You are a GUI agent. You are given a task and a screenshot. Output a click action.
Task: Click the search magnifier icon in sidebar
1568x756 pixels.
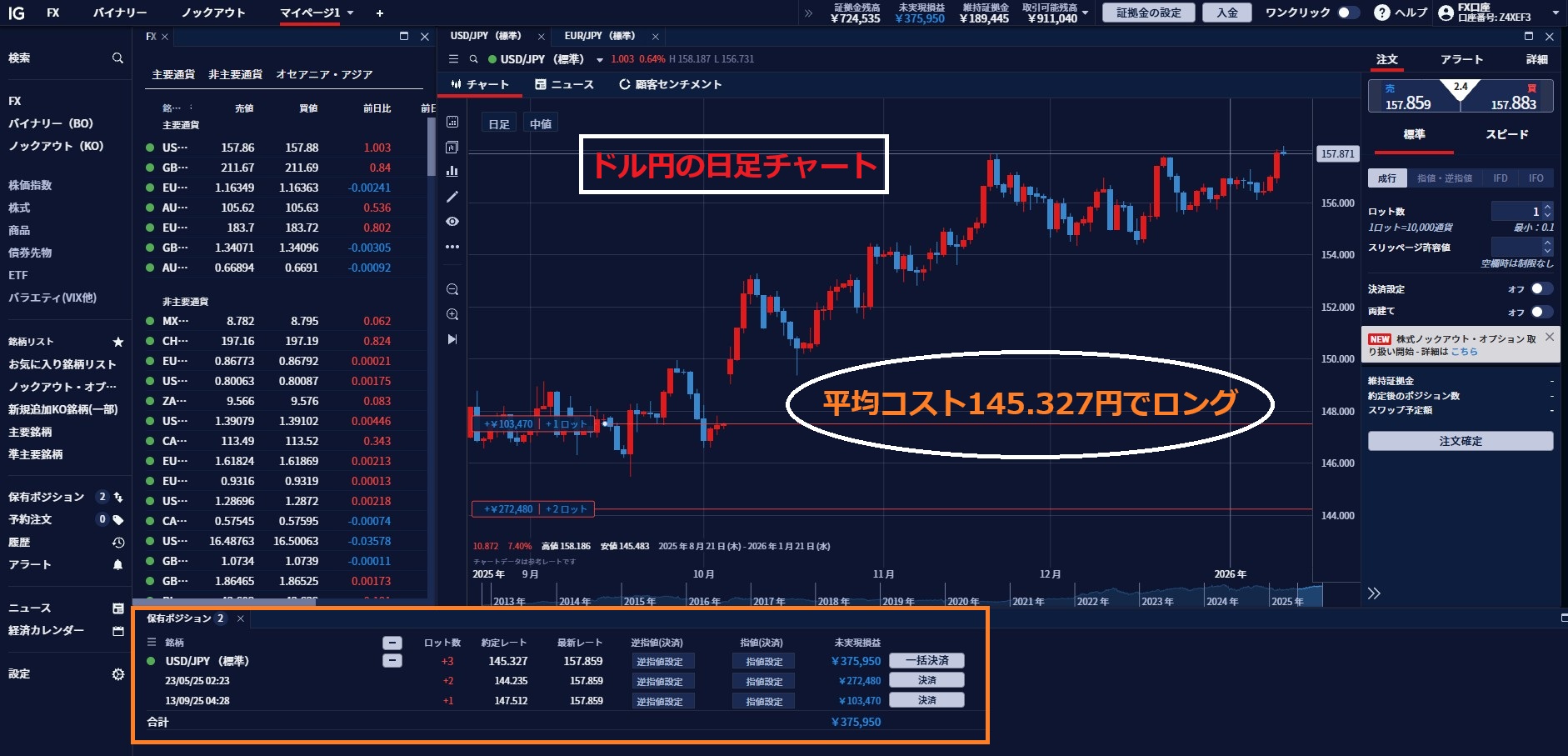pos(117,58)
